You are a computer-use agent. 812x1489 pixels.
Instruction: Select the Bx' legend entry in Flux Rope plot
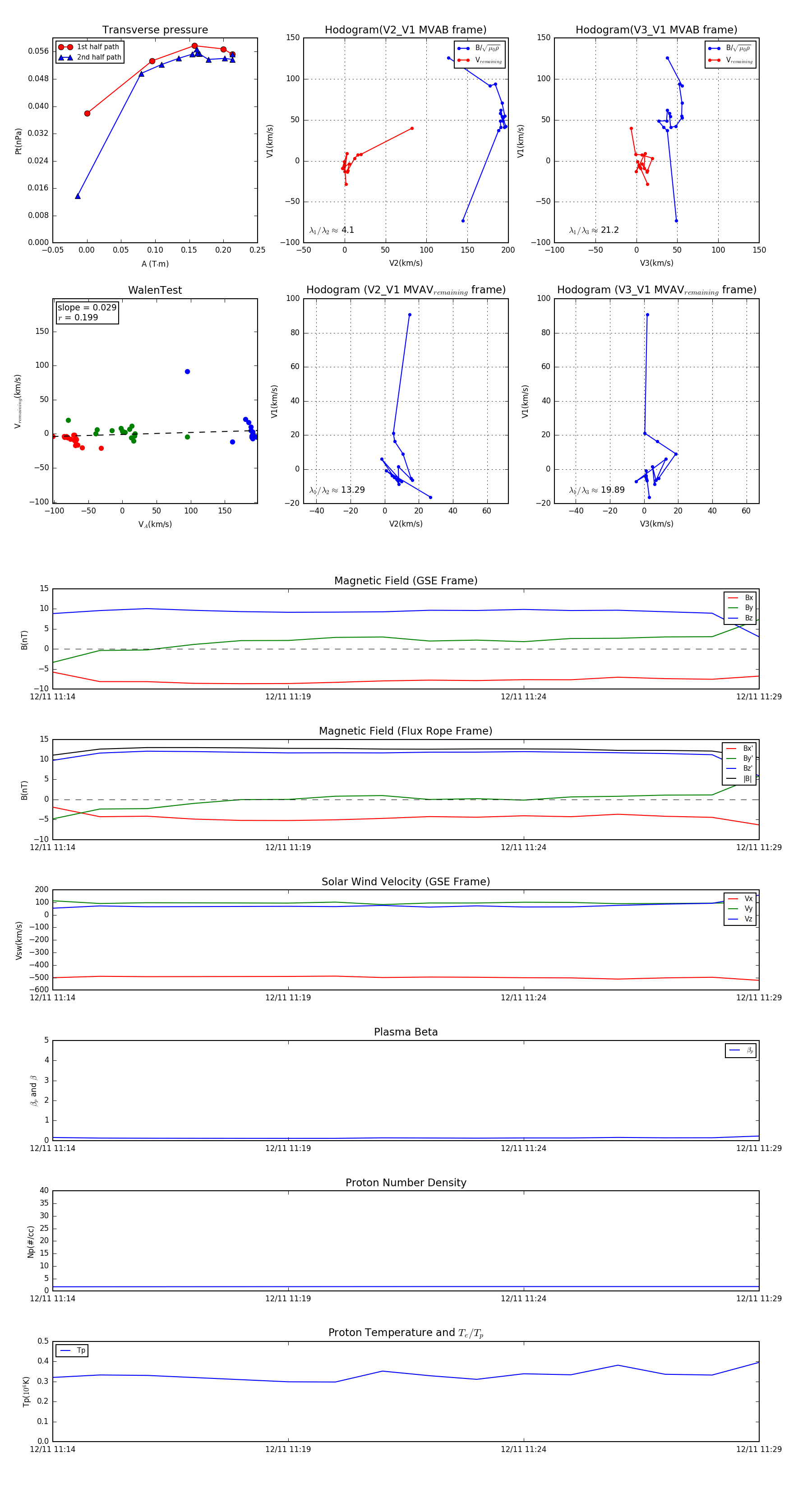tap(740, 749)
